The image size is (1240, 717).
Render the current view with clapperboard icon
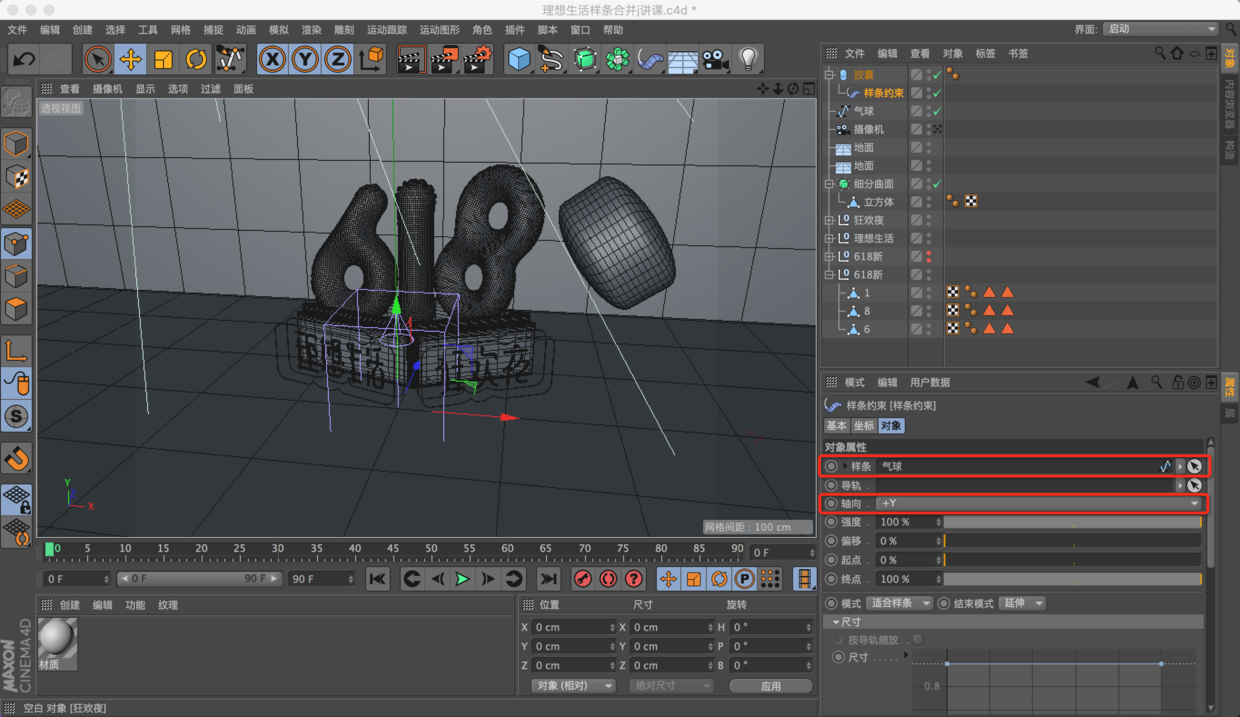[x=410, y=59]
